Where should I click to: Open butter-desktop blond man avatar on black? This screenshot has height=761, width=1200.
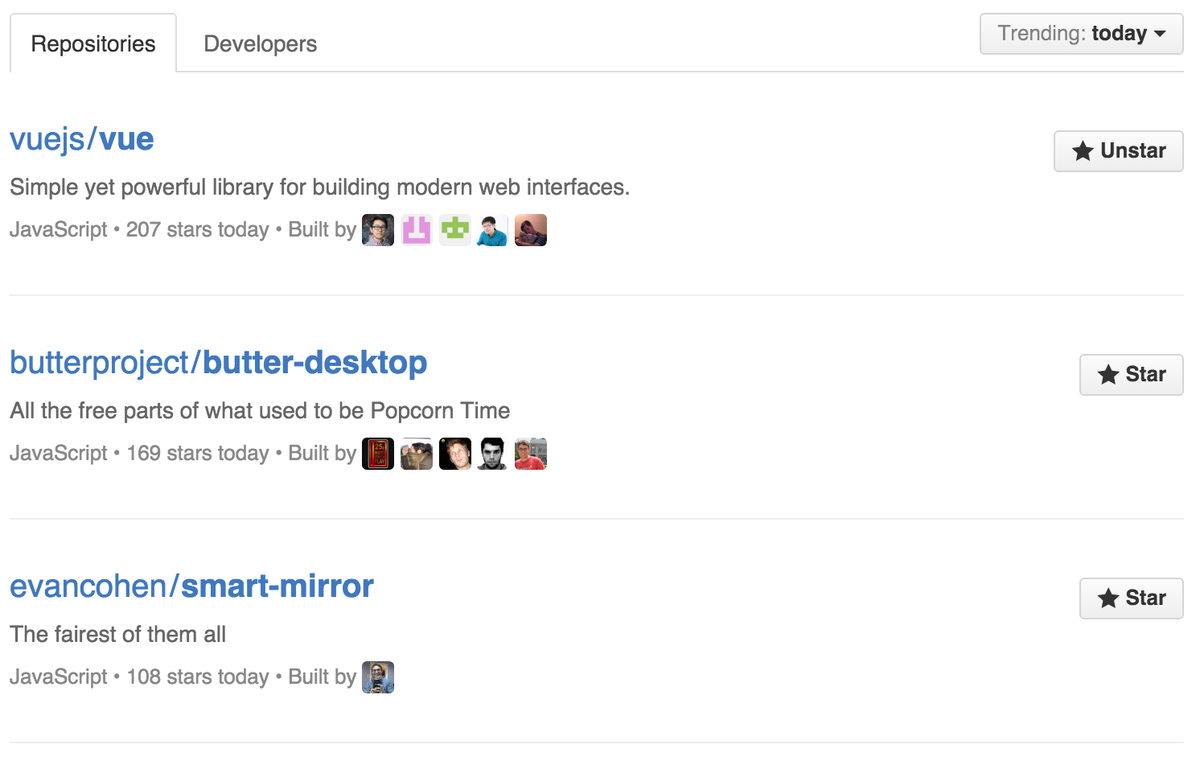(x=455, y=454)
